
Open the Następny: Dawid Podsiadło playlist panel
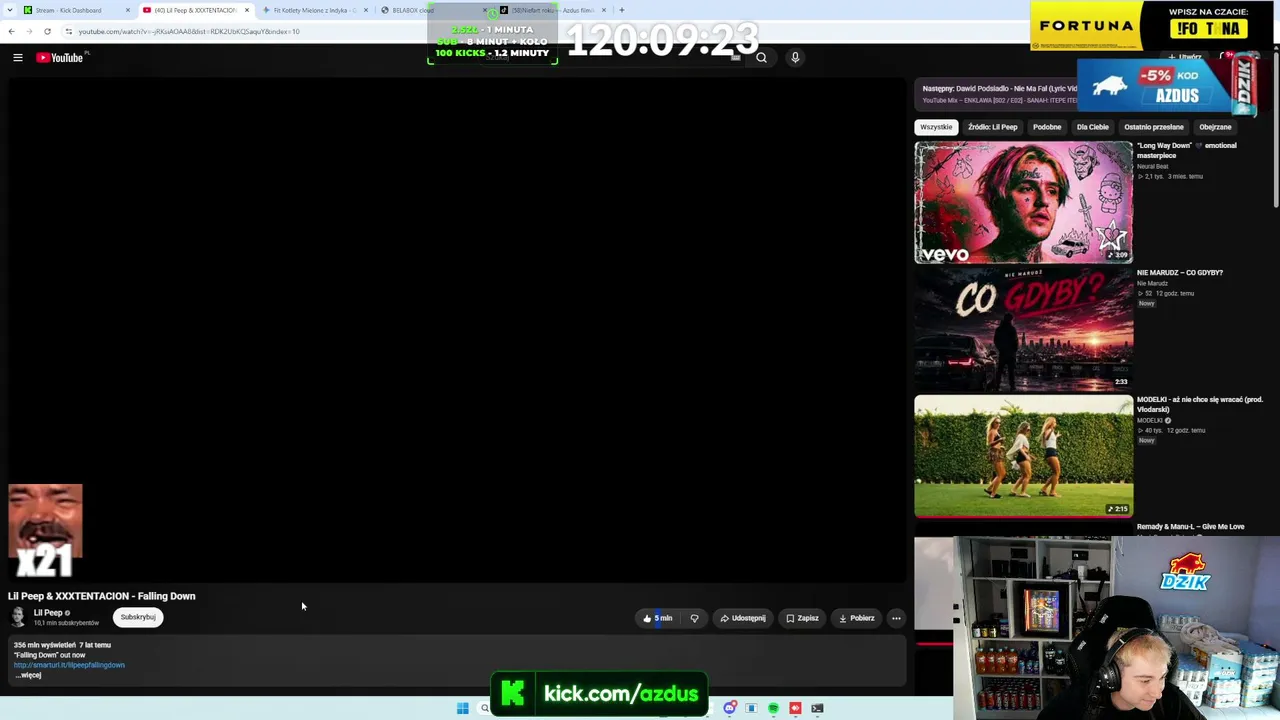(996, 93)
